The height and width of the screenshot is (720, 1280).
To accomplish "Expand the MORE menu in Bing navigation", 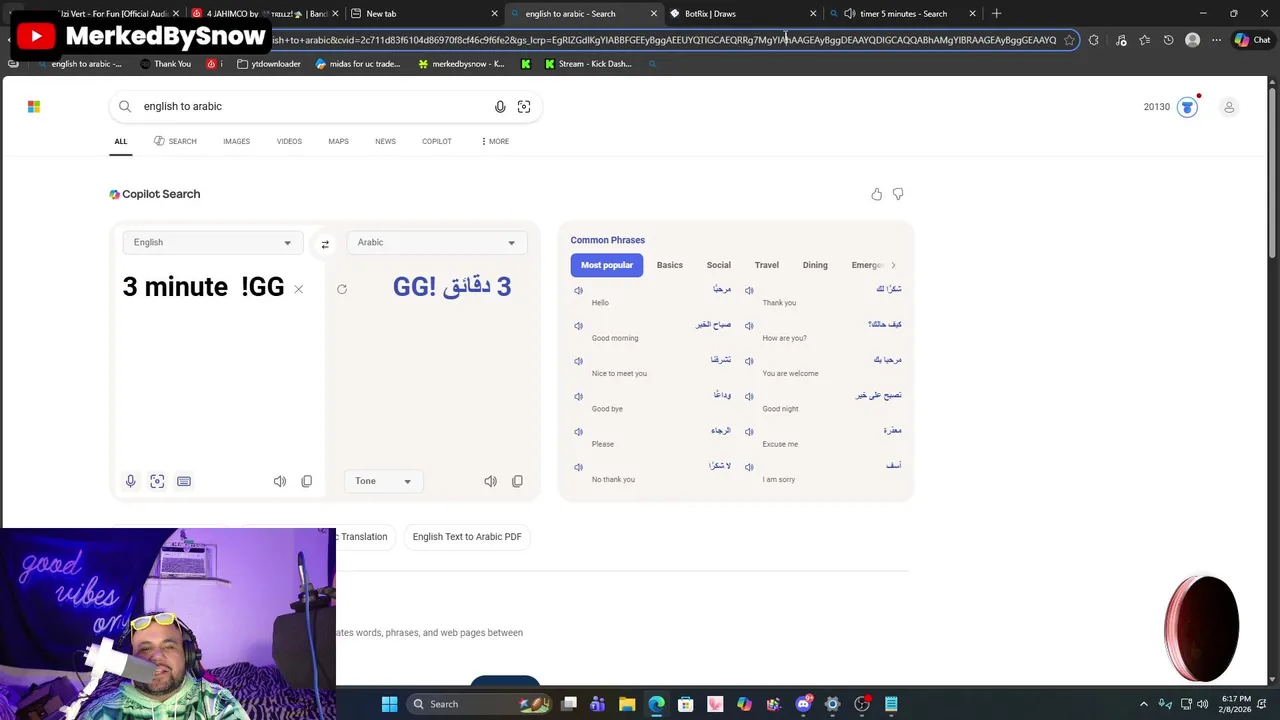I will click(495, 141).
